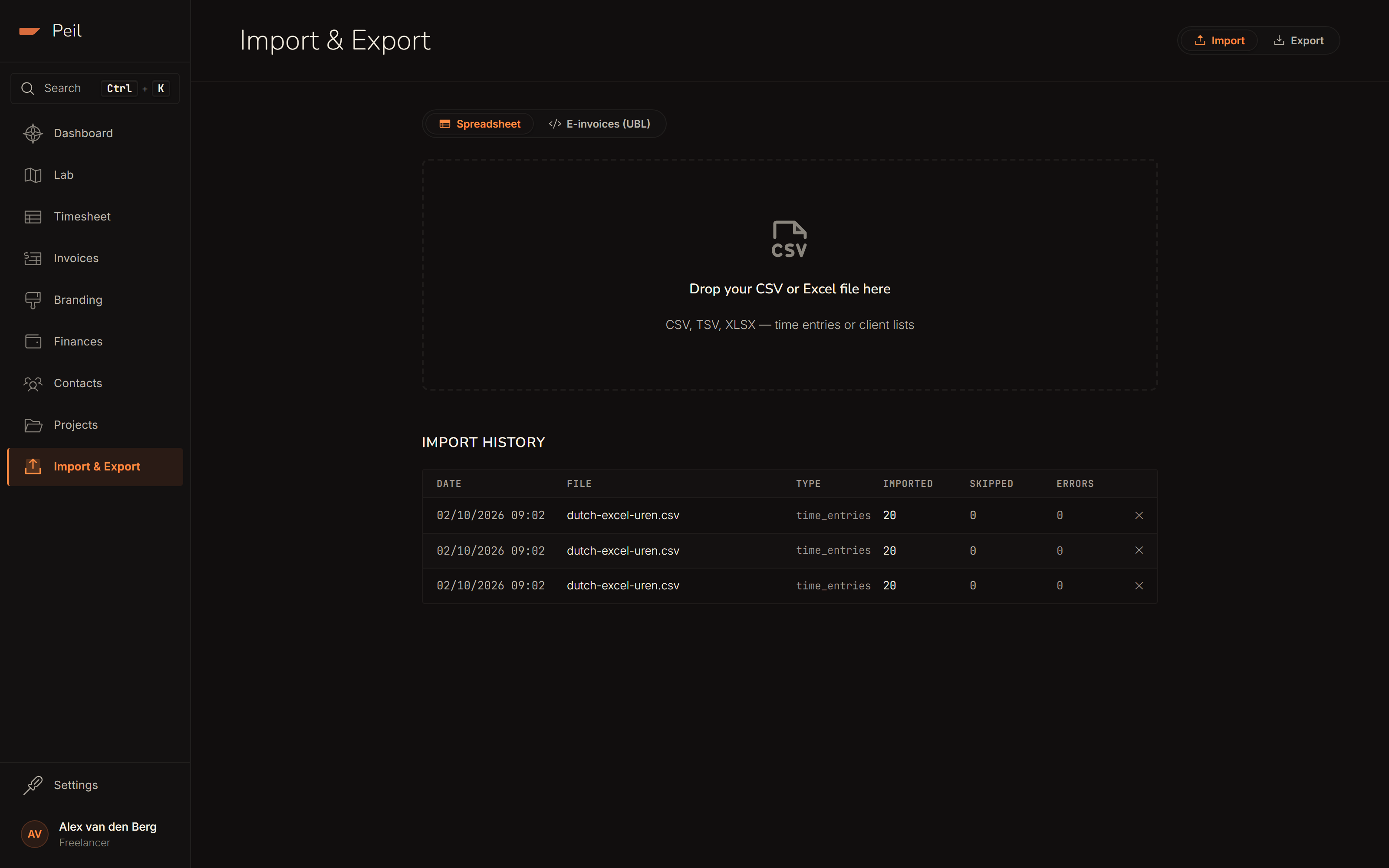Focus the Search field in sidebar

95,89
